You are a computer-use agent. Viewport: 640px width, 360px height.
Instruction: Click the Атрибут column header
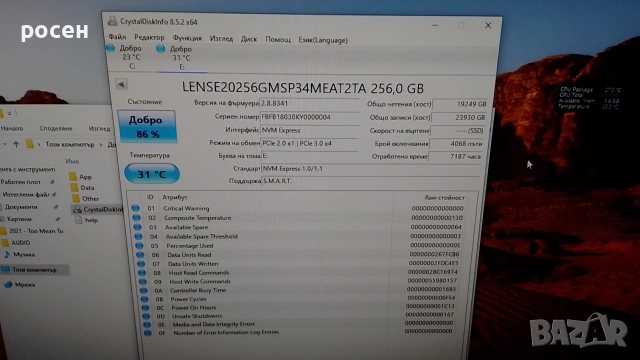coord(175,197)
